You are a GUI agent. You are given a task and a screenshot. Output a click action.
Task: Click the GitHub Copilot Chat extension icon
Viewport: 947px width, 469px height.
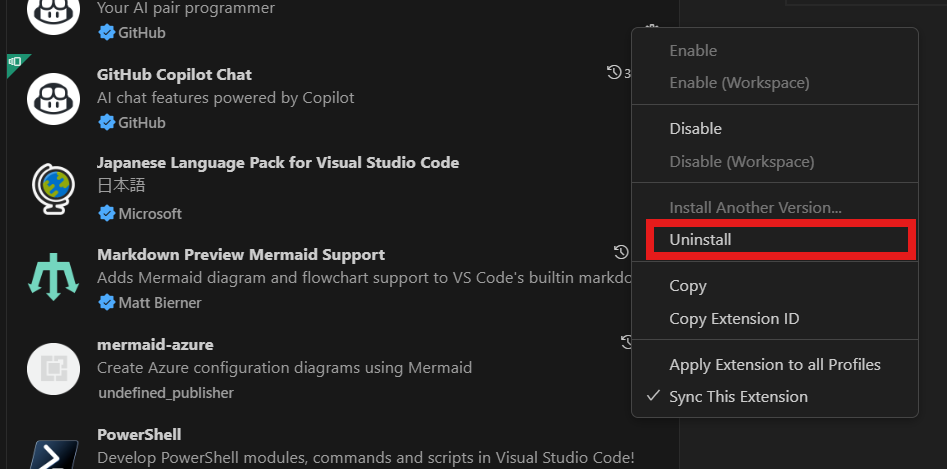tap(53, 98)
